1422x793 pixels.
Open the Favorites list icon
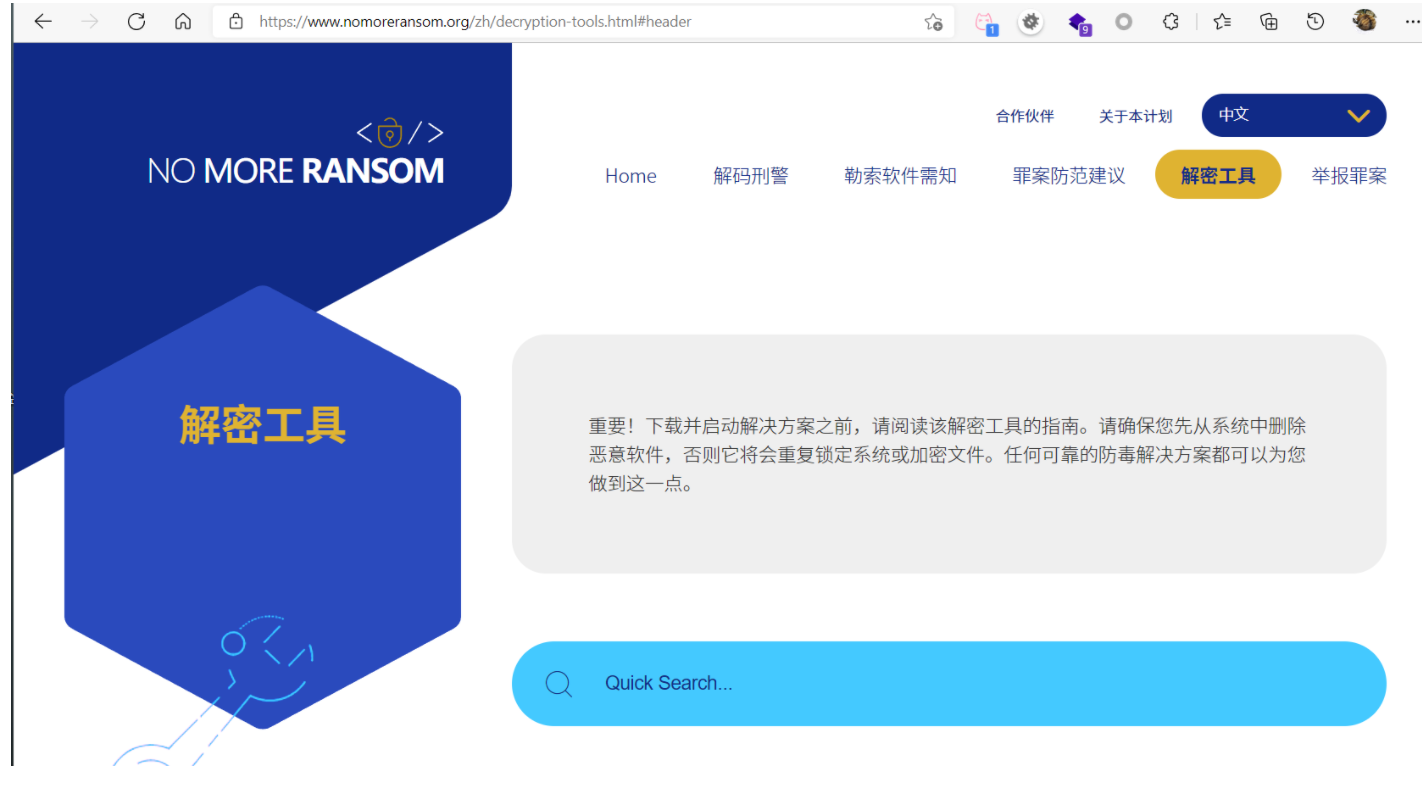[1220, 20]
